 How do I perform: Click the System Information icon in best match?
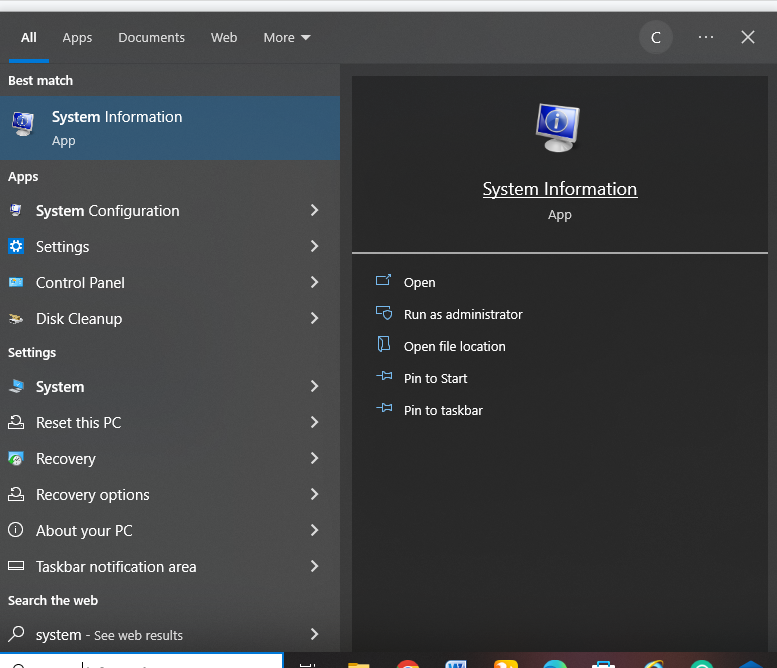[x=23, y=124]
